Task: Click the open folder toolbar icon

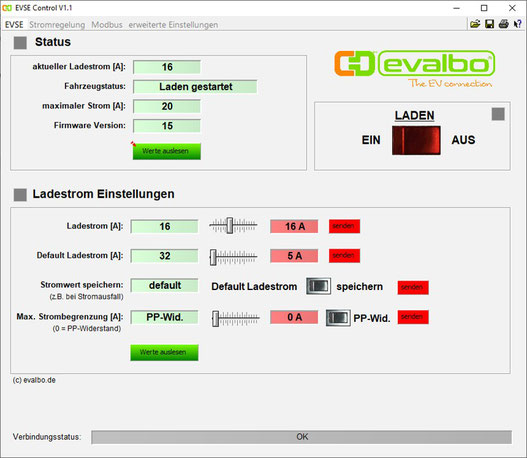Action: (x=475, y=24)
